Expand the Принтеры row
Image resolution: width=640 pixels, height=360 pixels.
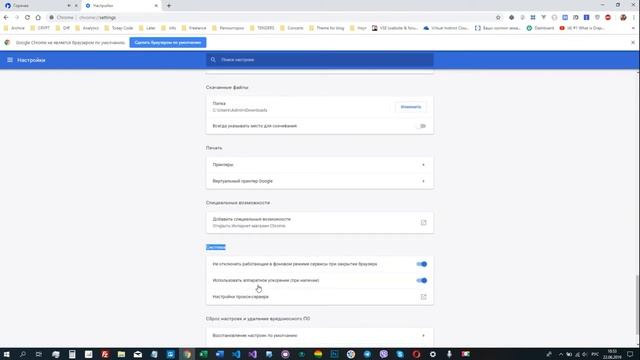coord(320,164)
